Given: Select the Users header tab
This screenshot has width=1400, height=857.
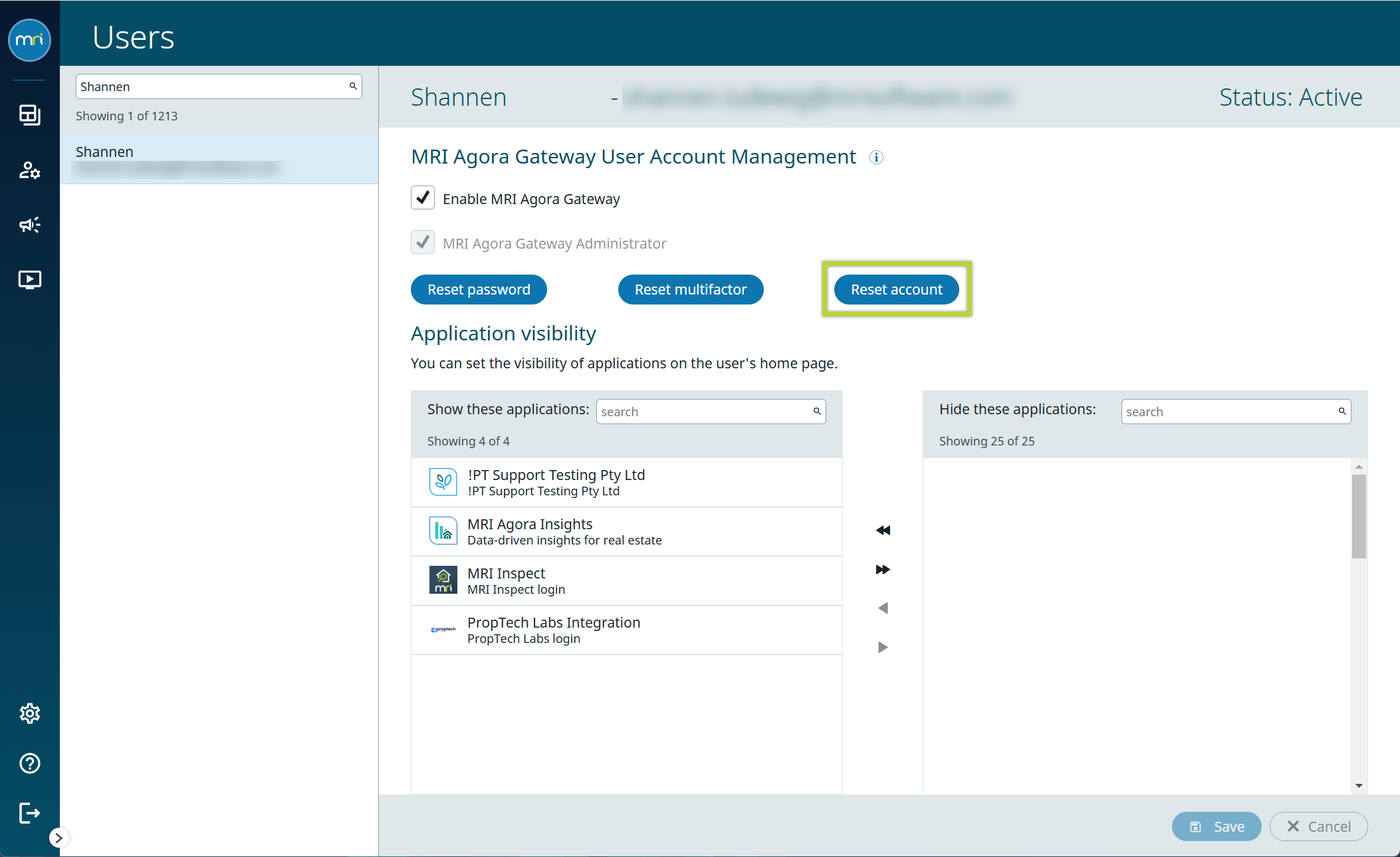Looking at the screenshot, I should pos(133,37).
